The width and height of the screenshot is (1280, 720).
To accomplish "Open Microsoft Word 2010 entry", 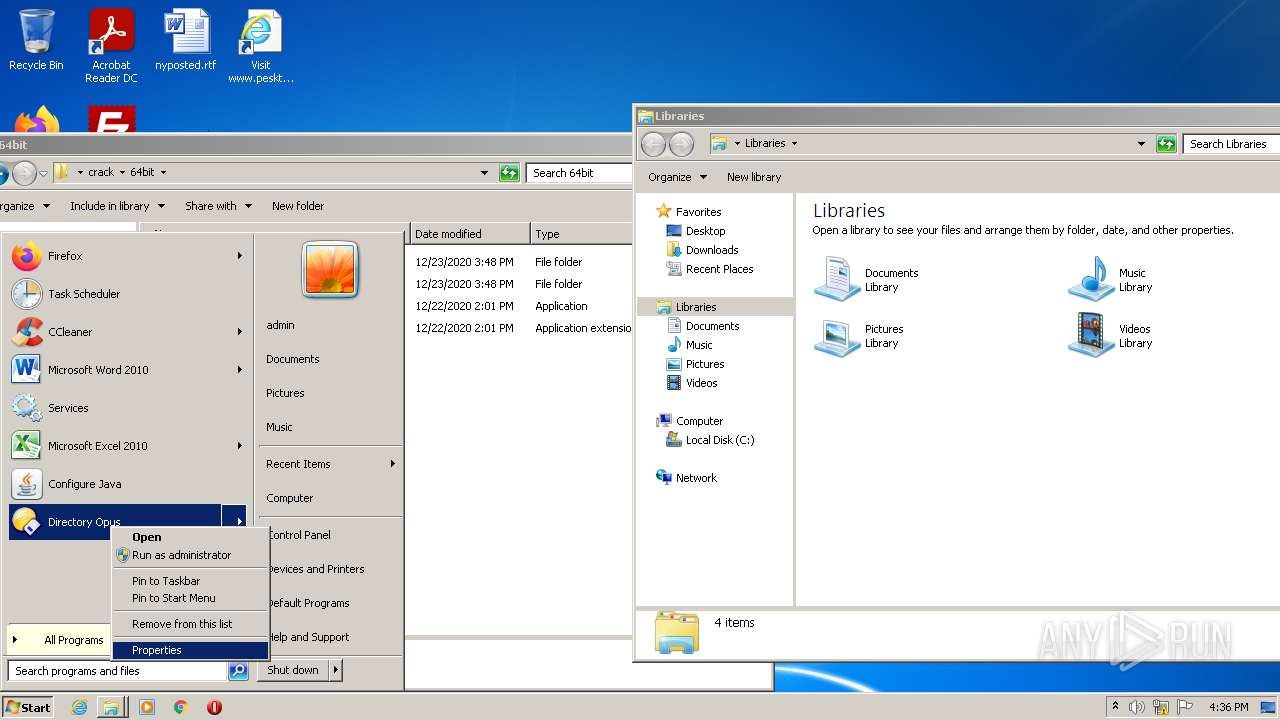I will click(127, 370).
